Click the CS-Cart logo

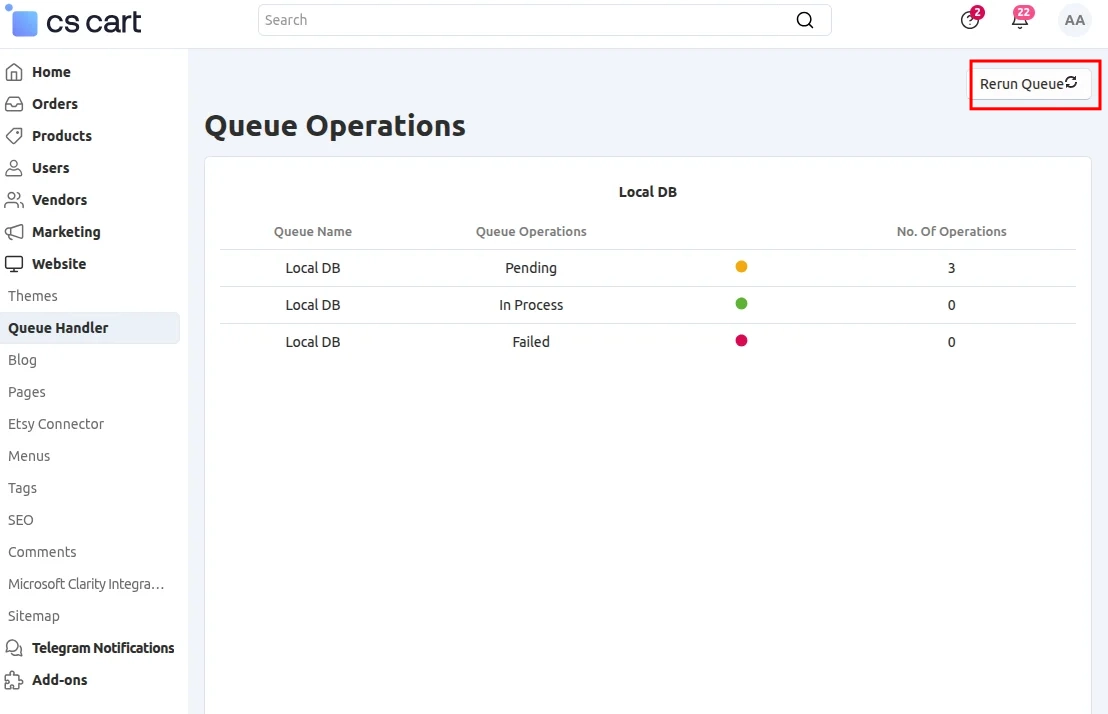click(73, 21)
